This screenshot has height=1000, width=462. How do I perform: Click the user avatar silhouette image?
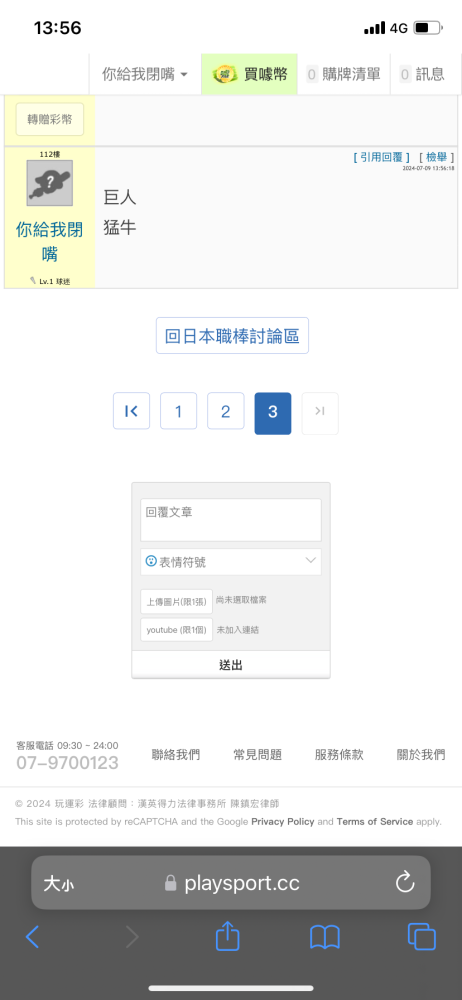(50, 183)
